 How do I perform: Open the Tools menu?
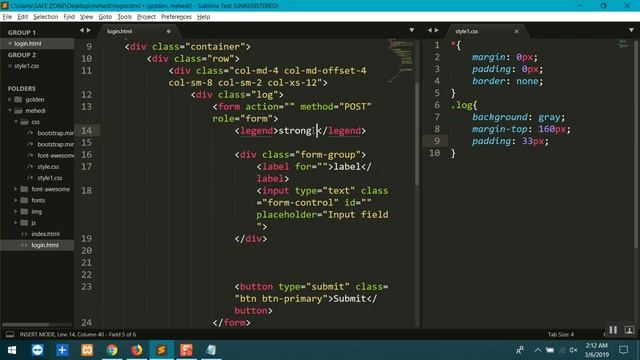(x=124, y=17)
